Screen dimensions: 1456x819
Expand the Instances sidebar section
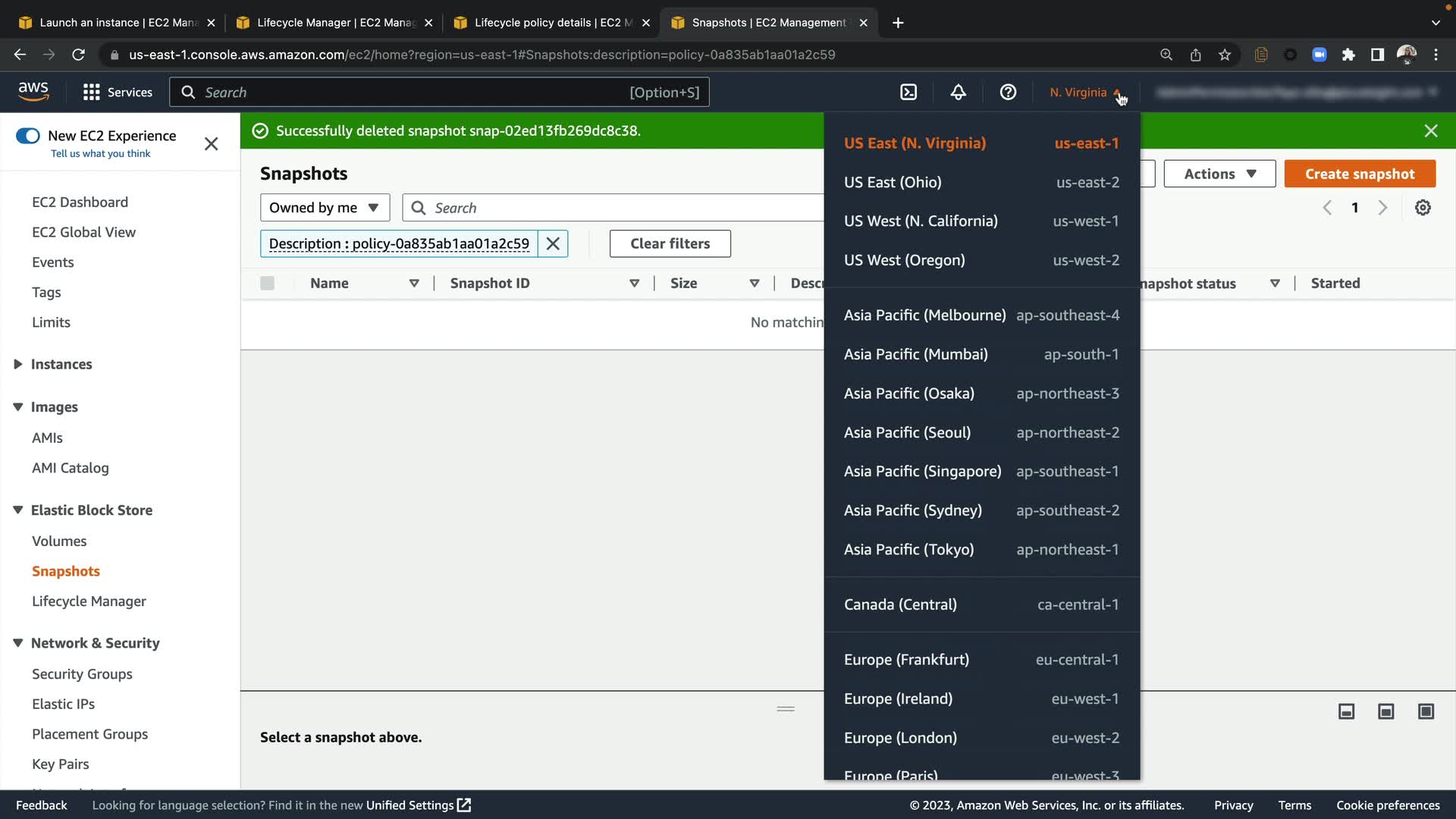18,365
